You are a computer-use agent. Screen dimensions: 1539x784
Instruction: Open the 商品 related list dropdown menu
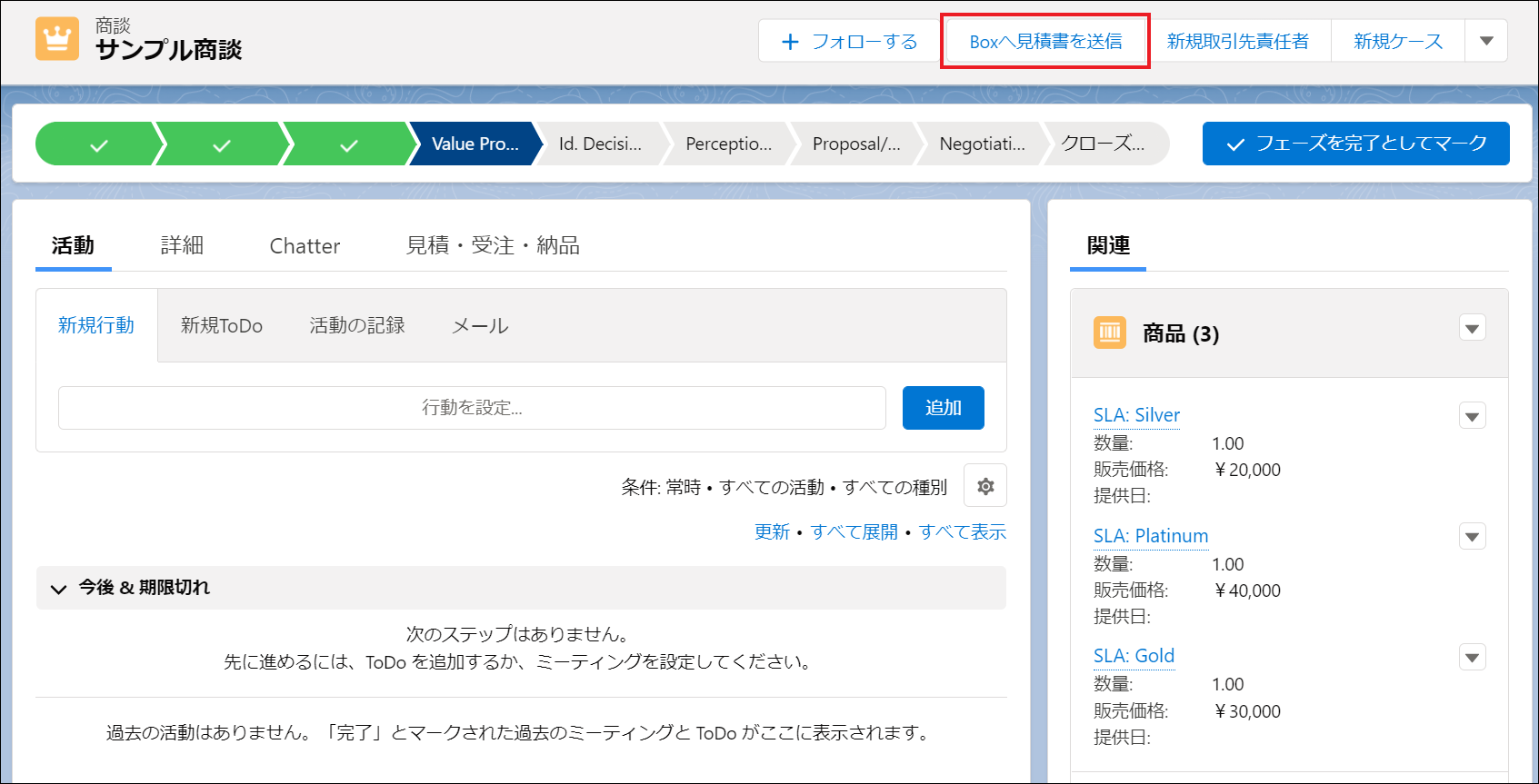pyautogui.click(x=1472, y=328)
